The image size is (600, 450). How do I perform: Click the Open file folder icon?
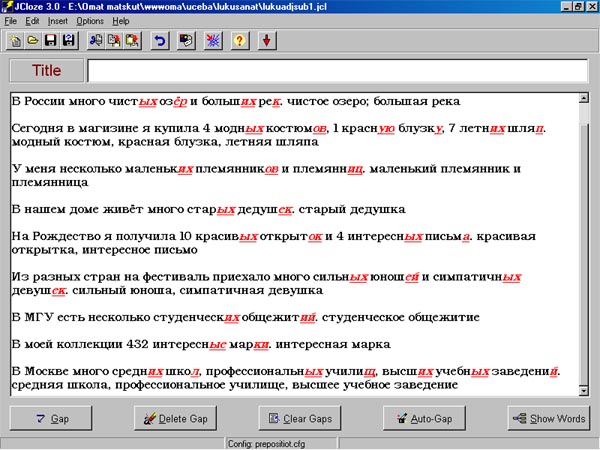pos(34,41)
